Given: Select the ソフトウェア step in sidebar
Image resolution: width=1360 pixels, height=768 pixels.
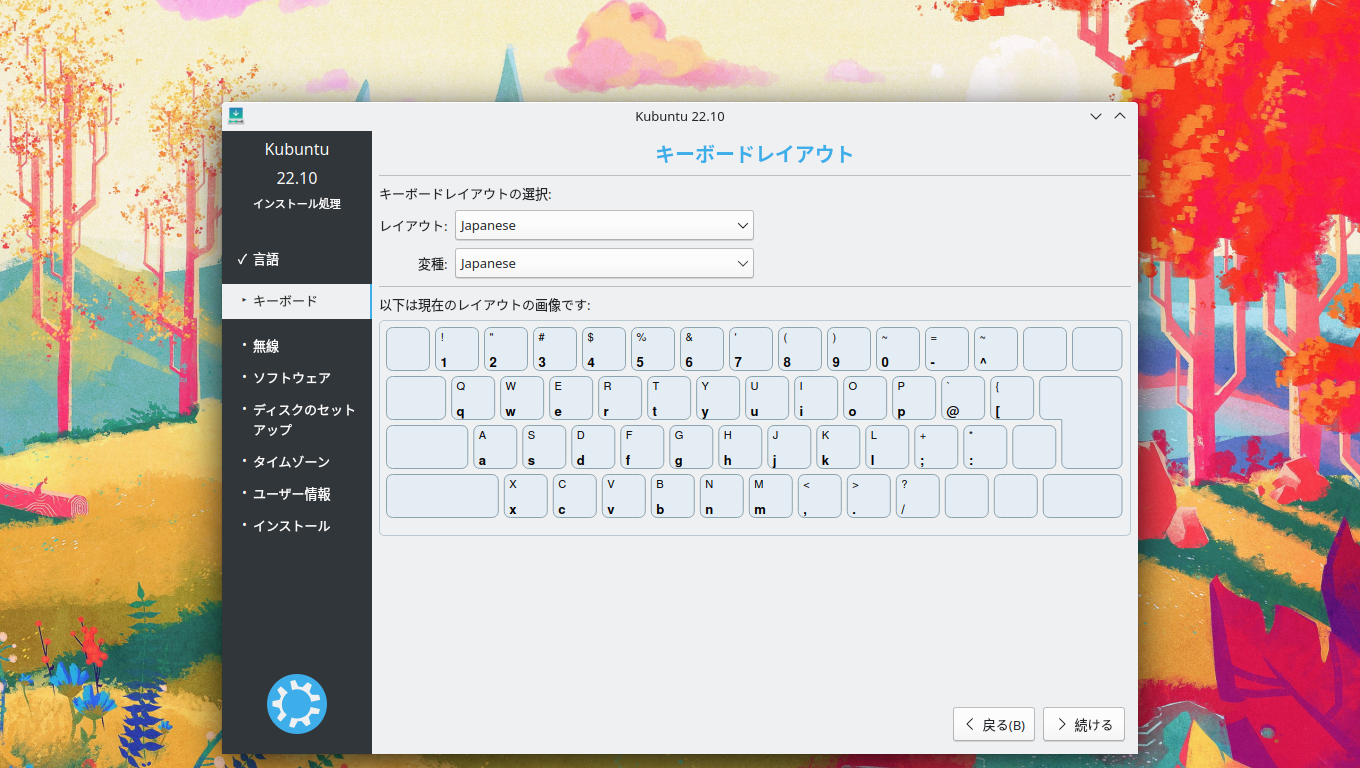Looking at the screenshot, I should click(x=291, y=378).
